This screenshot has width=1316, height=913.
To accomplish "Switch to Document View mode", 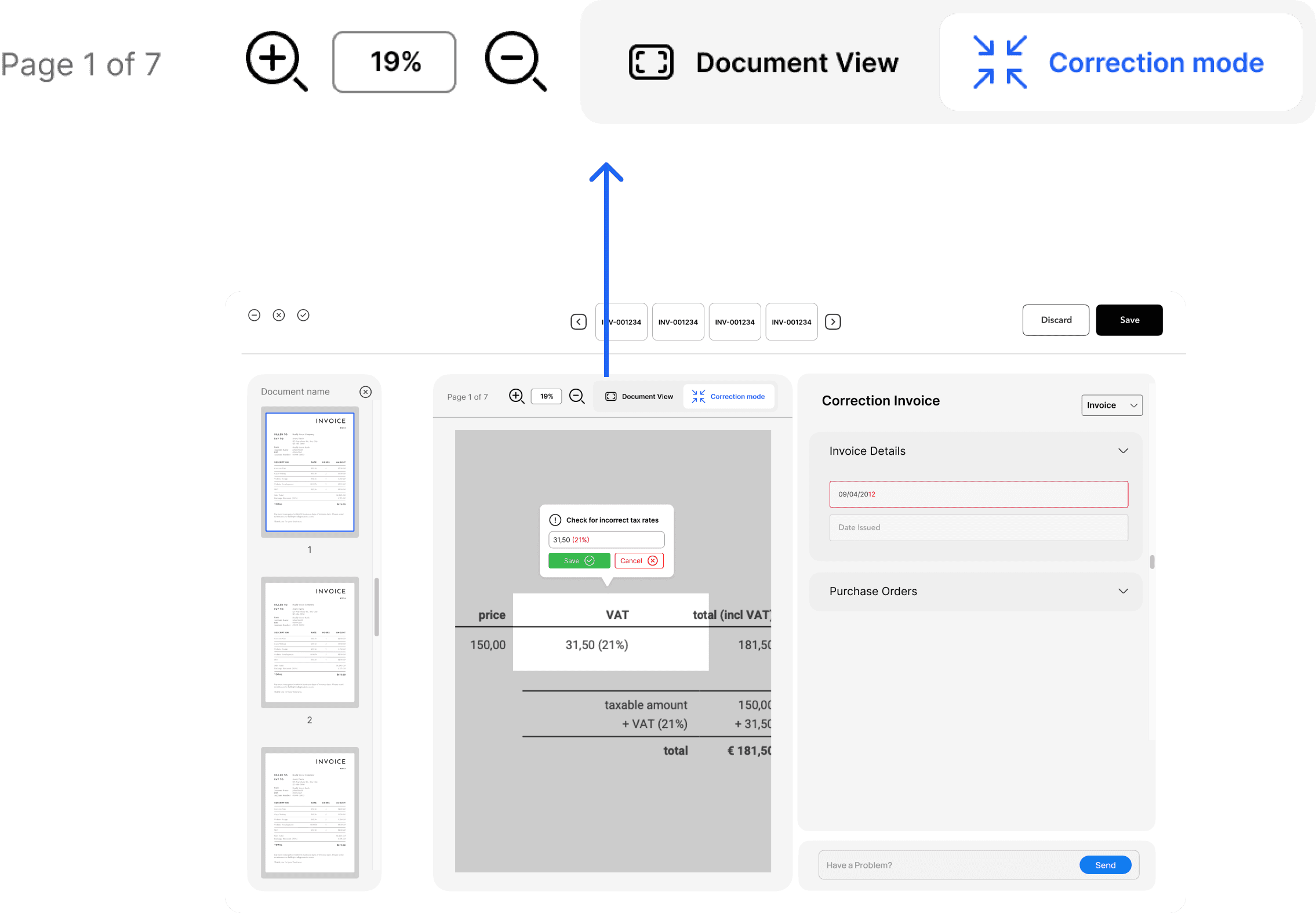I will click(x=639, y=397).
